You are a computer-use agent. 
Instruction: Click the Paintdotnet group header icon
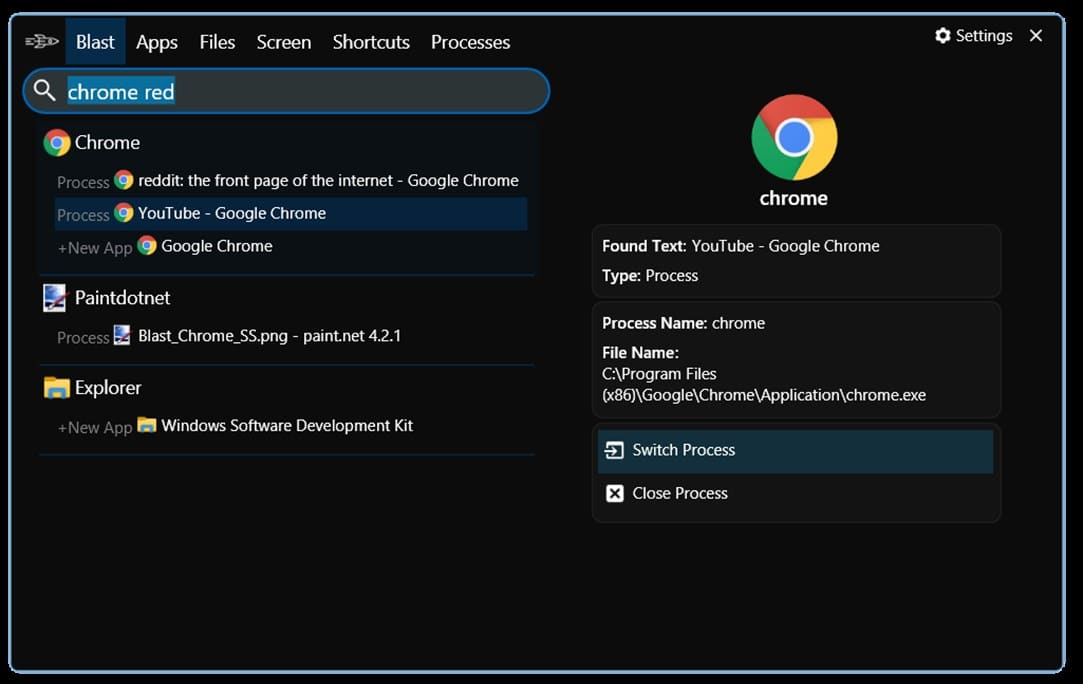coord(55,298)
